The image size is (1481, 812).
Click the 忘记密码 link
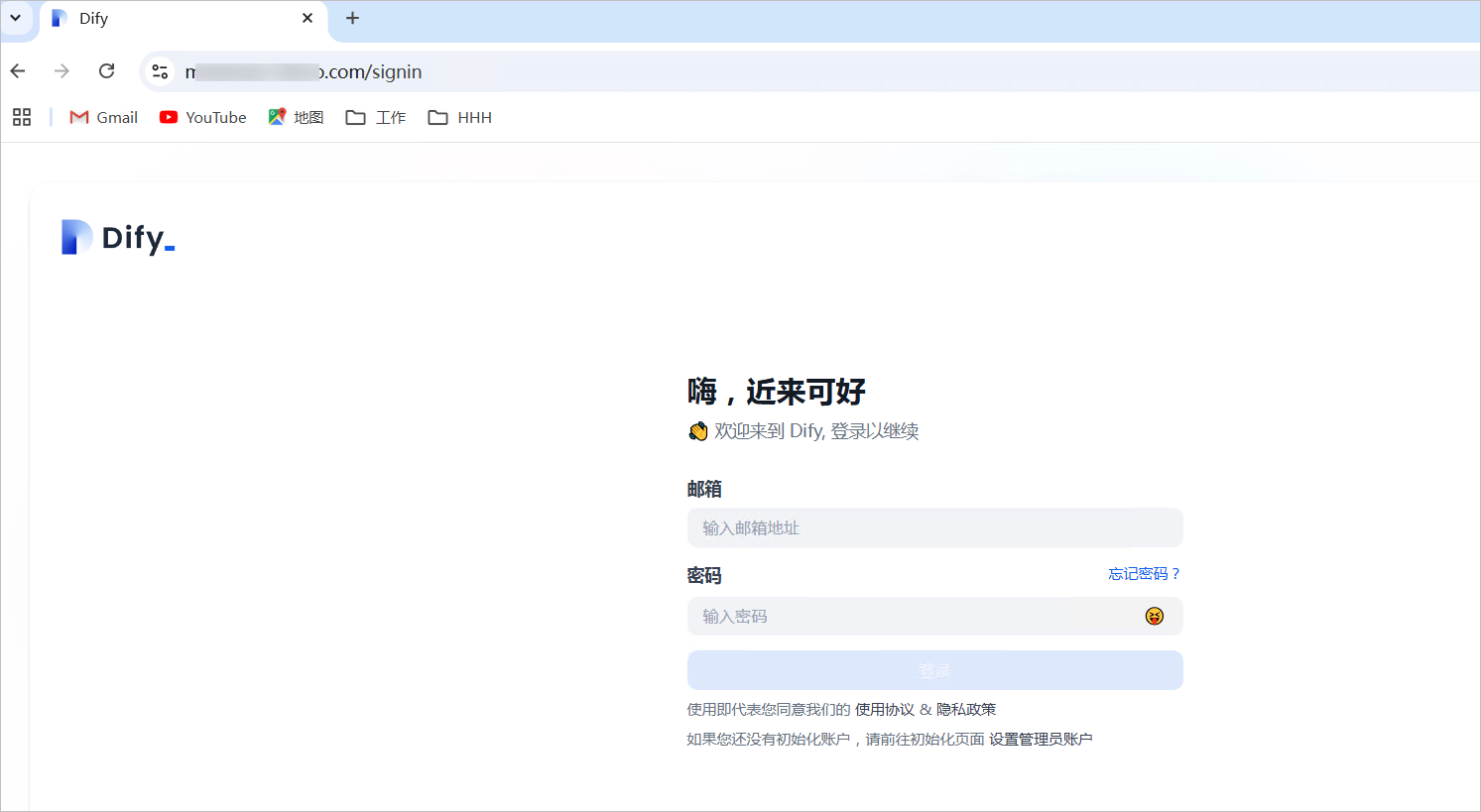(1144, 574)
